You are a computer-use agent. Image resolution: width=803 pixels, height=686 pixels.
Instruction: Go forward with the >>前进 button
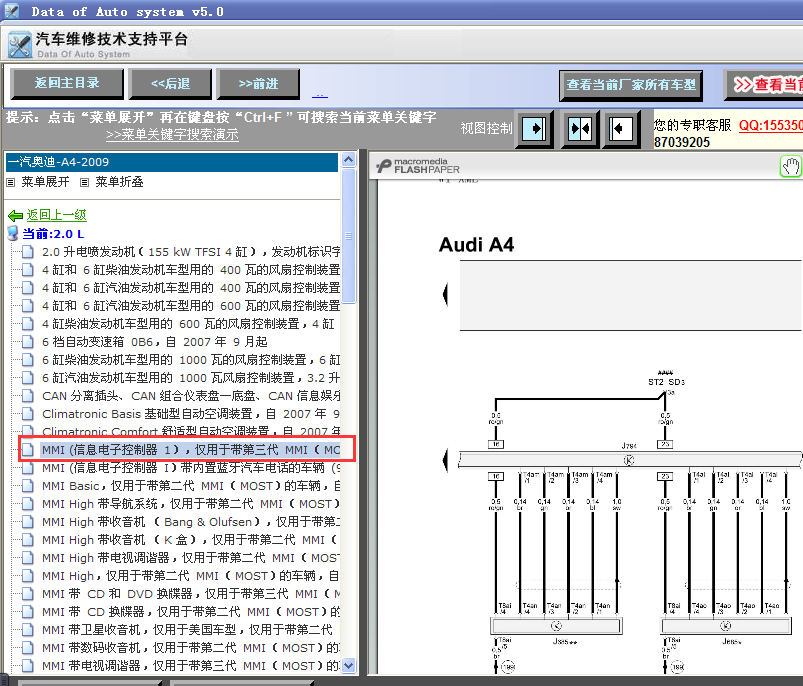(258, 83)
